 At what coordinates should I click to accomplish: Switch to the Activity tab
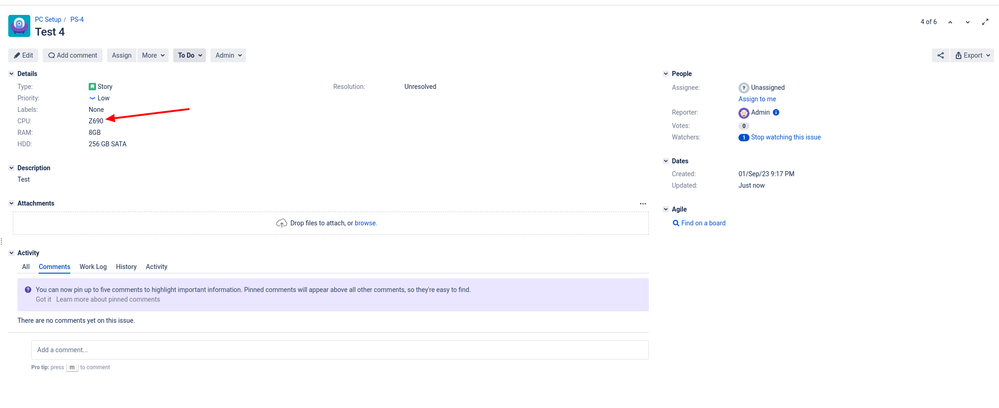pyautogui.click(x=157, y=266)
